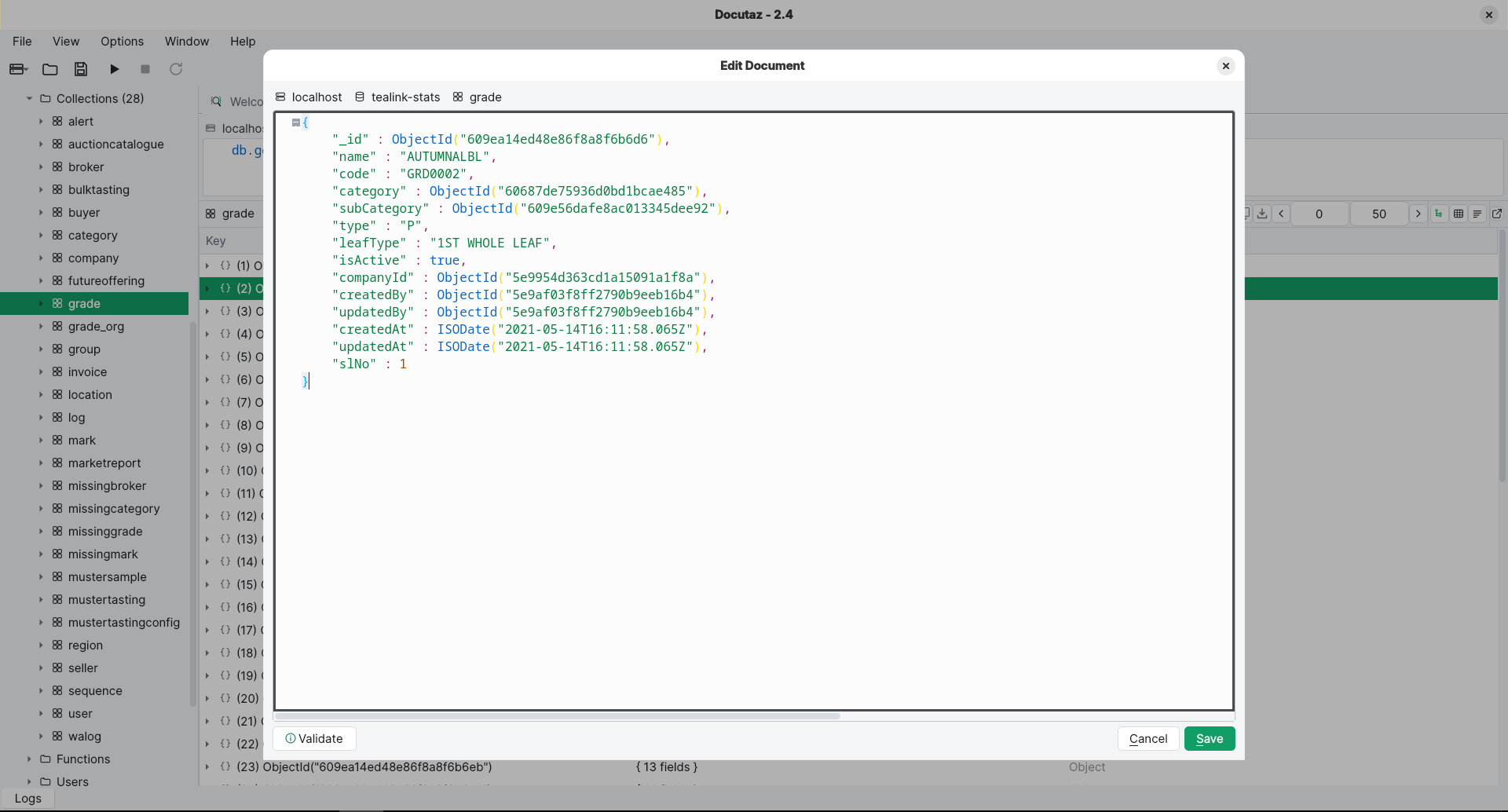Click the refresh toolbar icon
The image size is (1508, 812).
tap(176, 69)
